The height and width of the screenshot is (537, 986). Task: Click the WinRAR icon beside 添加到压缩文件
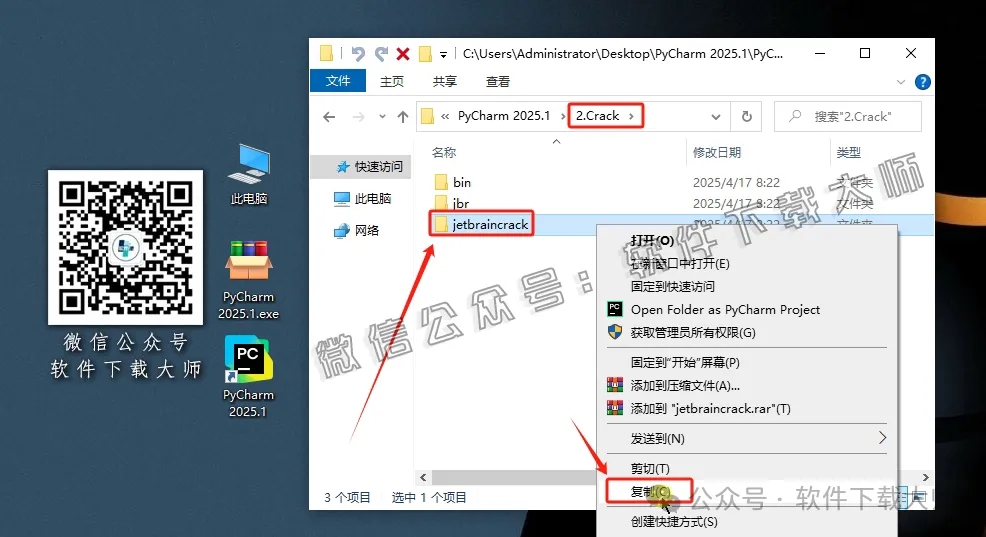coord(614,385)
